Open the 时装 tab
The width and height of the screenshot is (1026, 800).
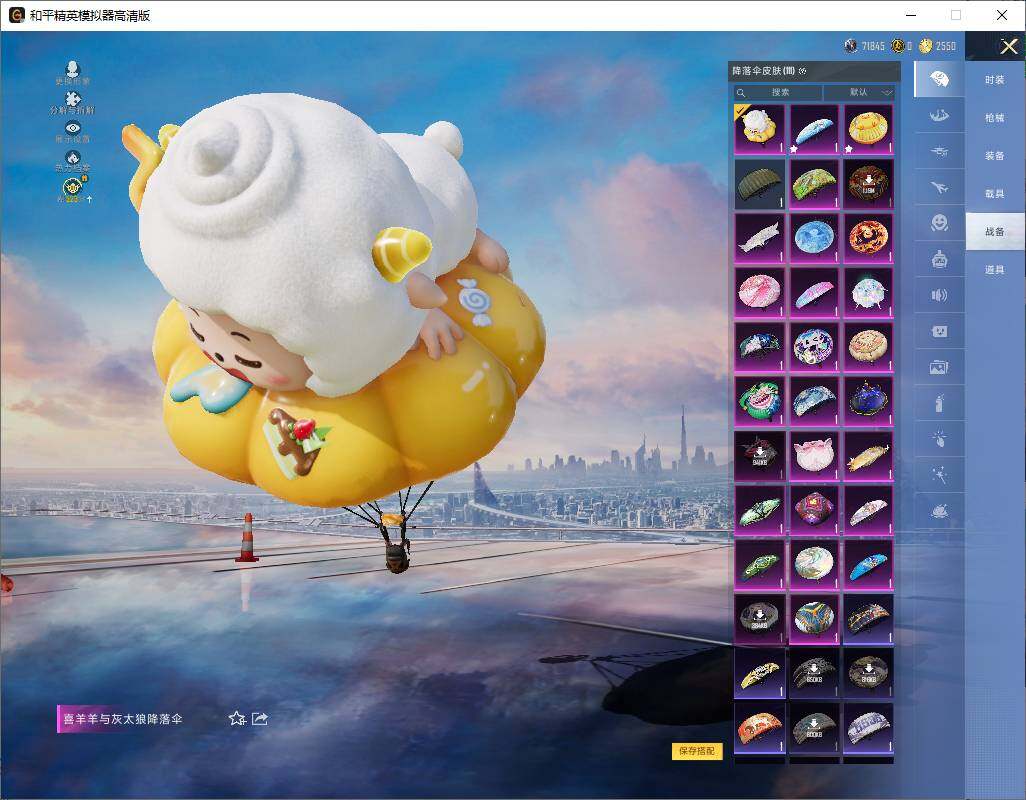click(x=995, y=80)
